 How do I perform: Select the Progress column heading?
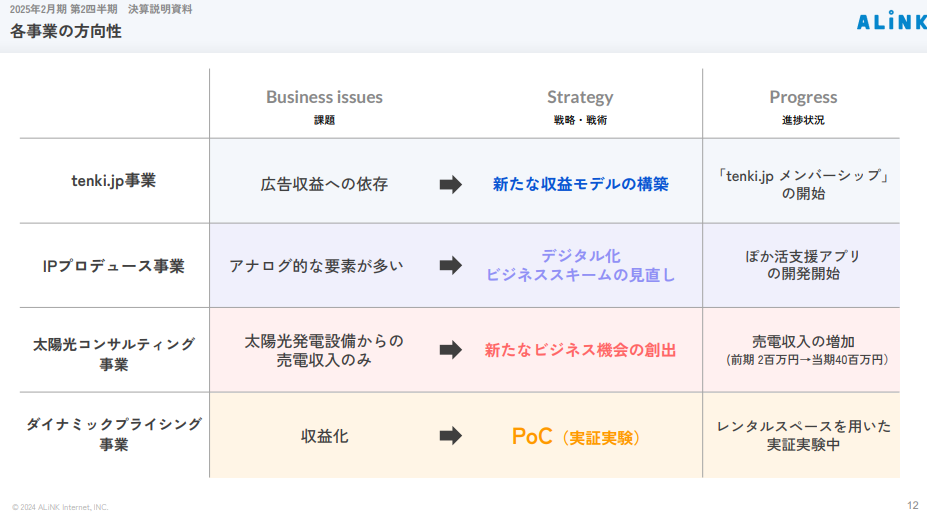[x=803, y=97]
